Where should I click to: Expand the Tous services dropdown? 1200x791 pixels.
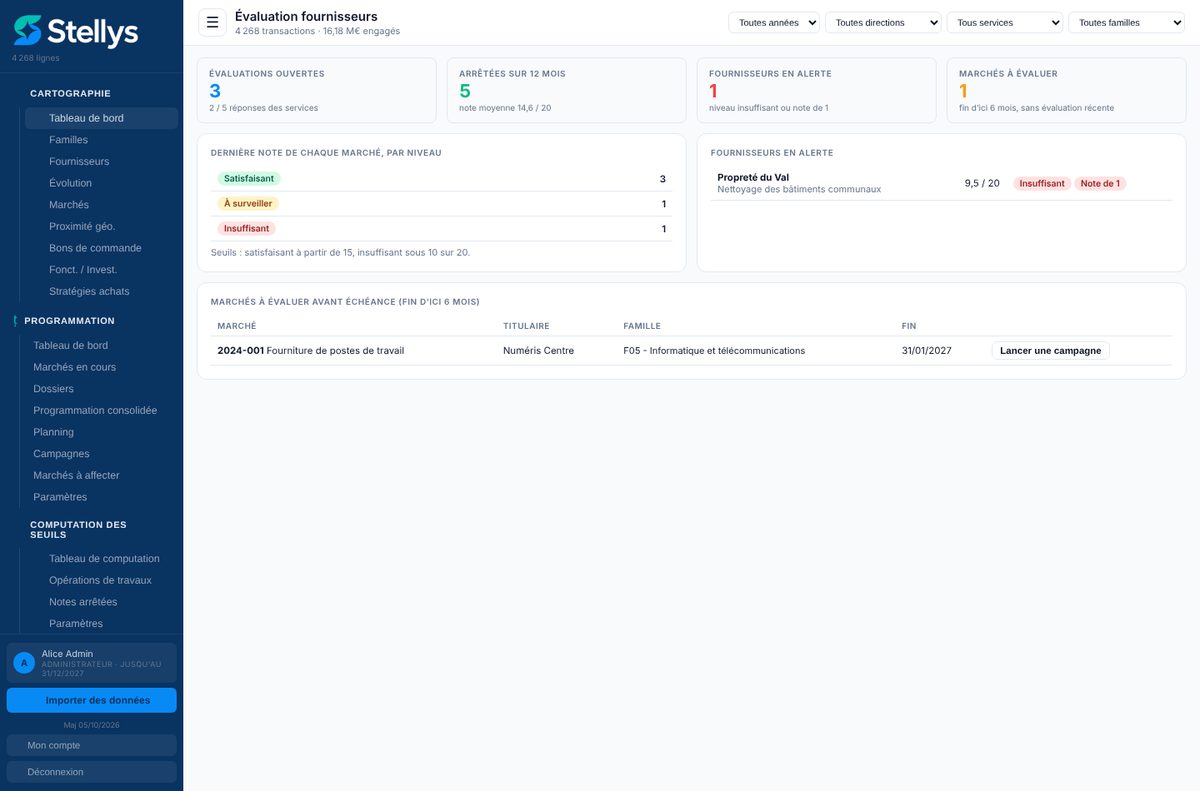pos(1005,23)
